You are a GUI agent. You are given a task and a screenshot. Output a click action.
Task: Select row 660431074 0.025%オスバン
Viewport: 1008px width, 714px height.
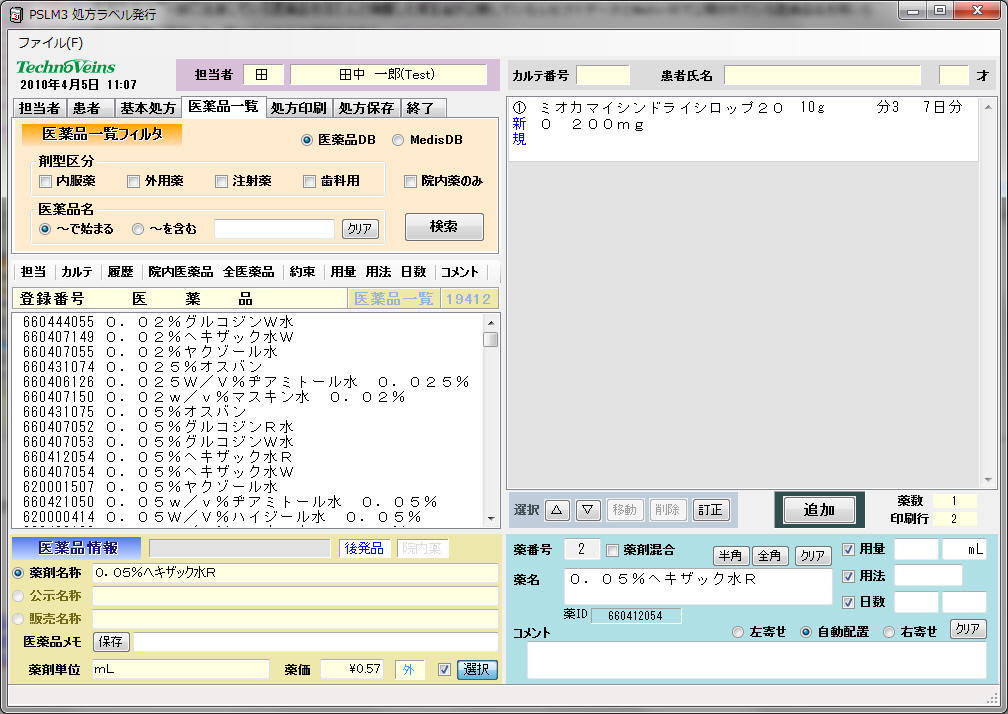[248, 367]
